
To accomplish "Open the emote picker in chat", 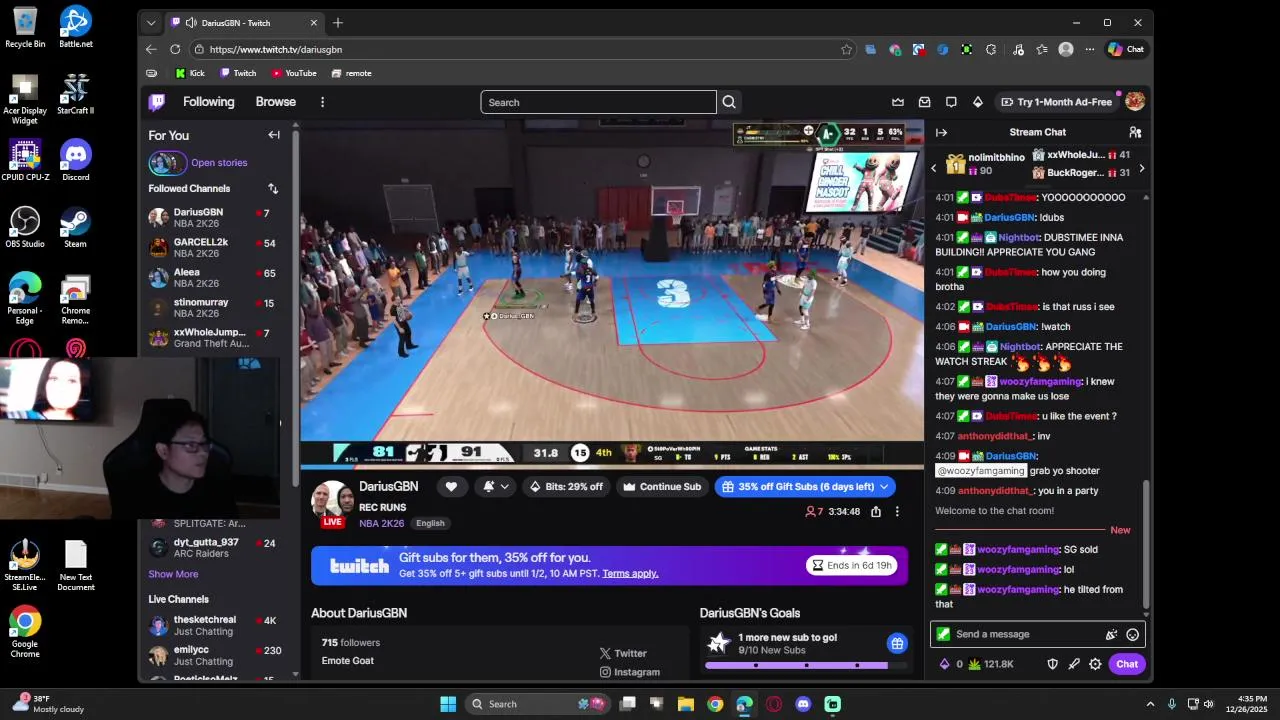I will pos(1132,634).
